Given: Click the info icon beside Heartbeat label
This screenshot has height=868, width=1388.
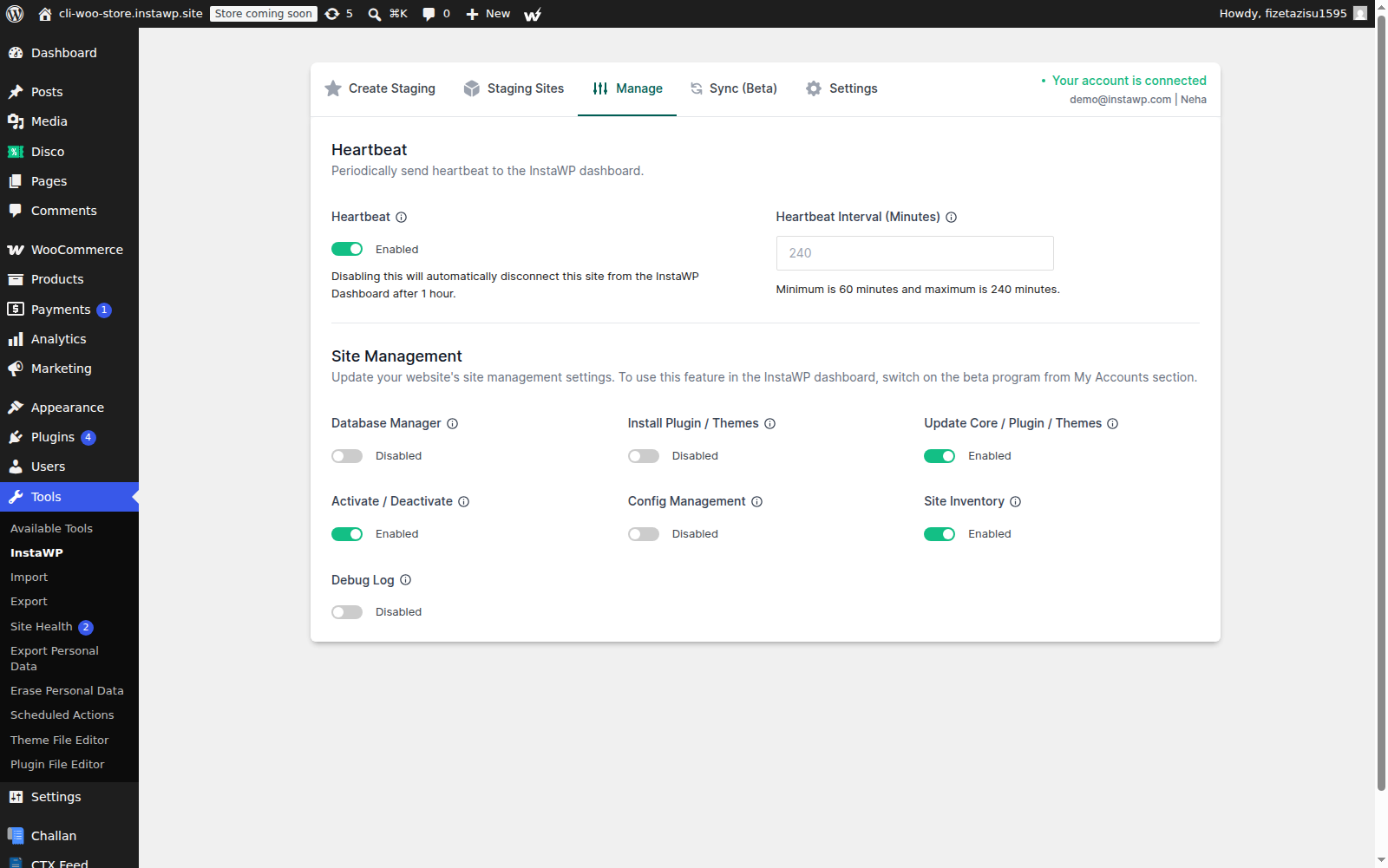Looking at the screenshot, I should [401, 217].
